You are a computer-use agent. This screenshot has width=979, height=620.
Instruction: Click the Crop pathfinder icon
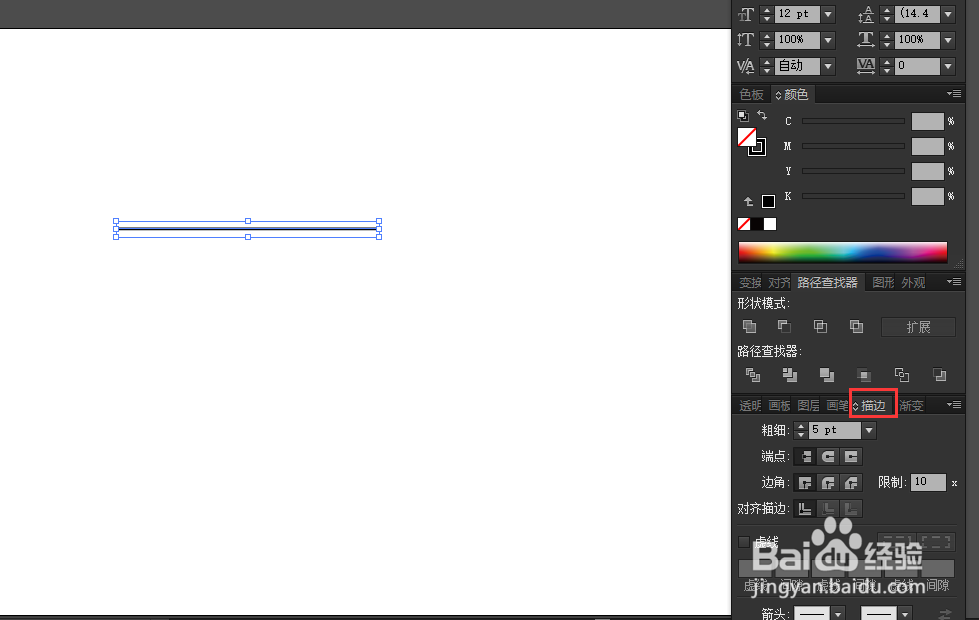point(864,375)
